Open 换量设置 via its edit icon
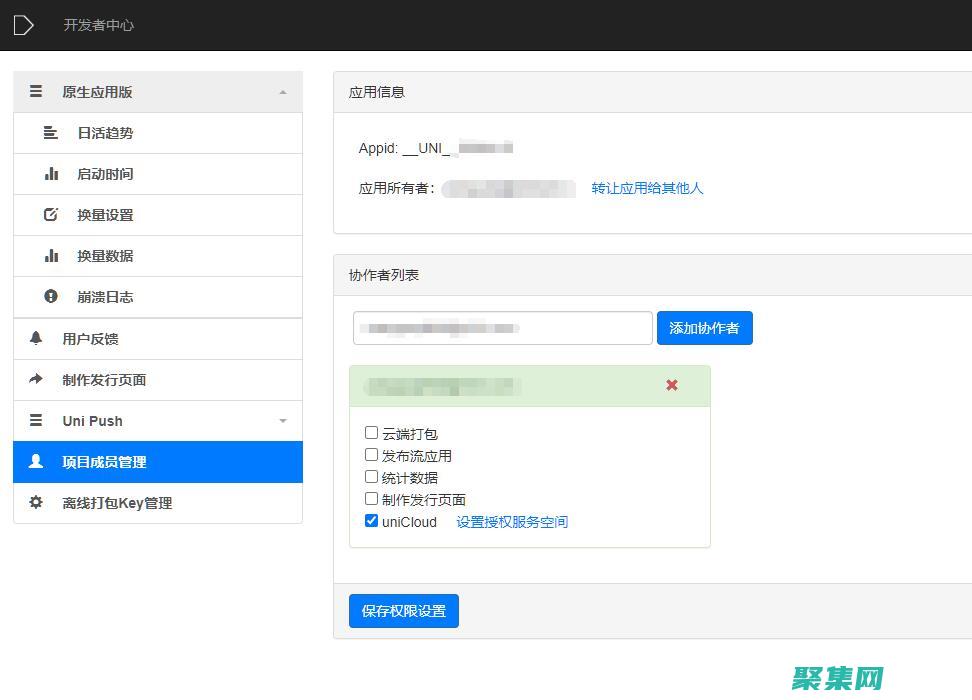 tap(51, 214)
